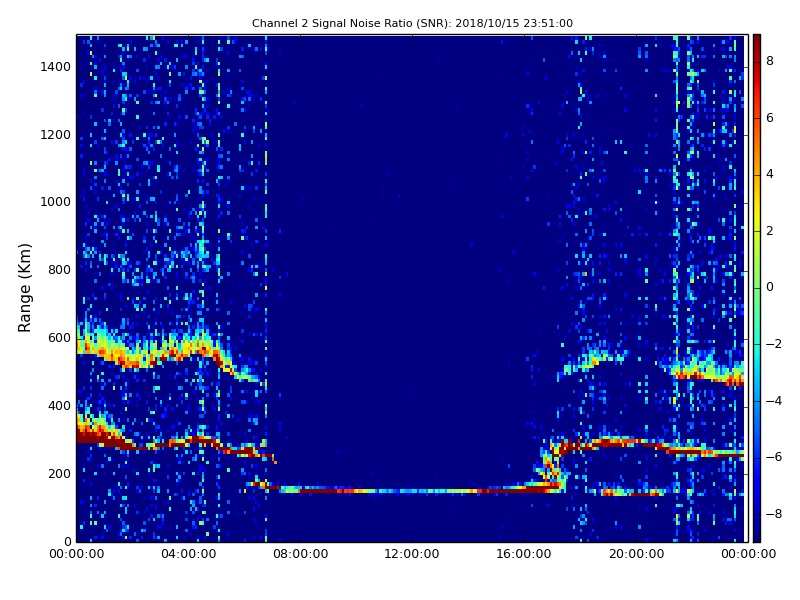The width and height of the screenshot is (800, 600).
Task: Click the colorbar label −6
Action: (774, 457)
